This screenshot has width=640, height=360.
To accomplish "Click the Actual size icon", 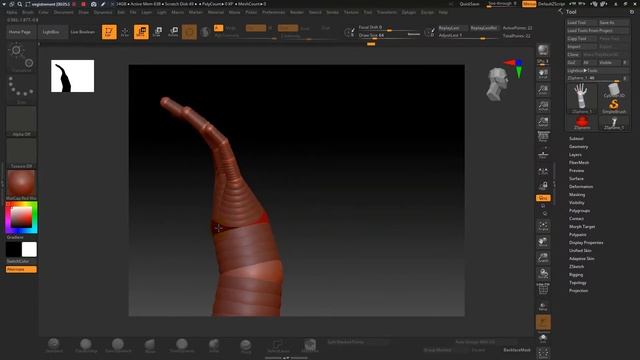I will point(543,106).
